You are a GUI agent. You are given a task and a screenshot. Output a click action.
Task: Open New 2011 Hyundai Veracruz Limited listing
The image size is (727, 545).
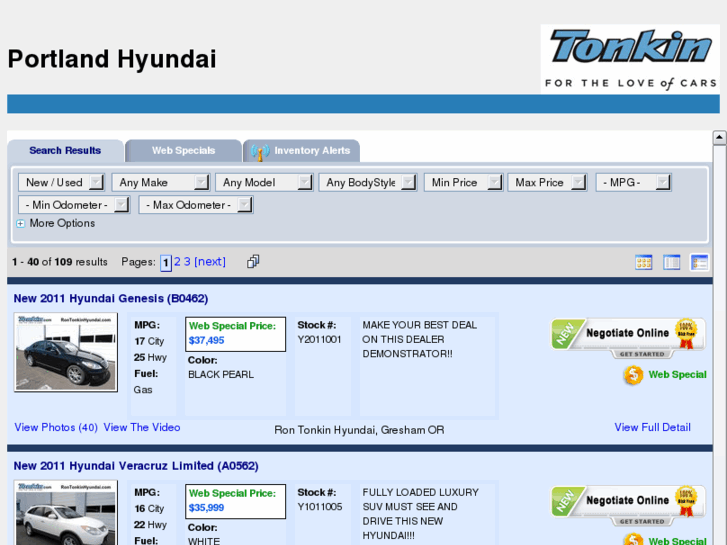[x=136, y=466]
